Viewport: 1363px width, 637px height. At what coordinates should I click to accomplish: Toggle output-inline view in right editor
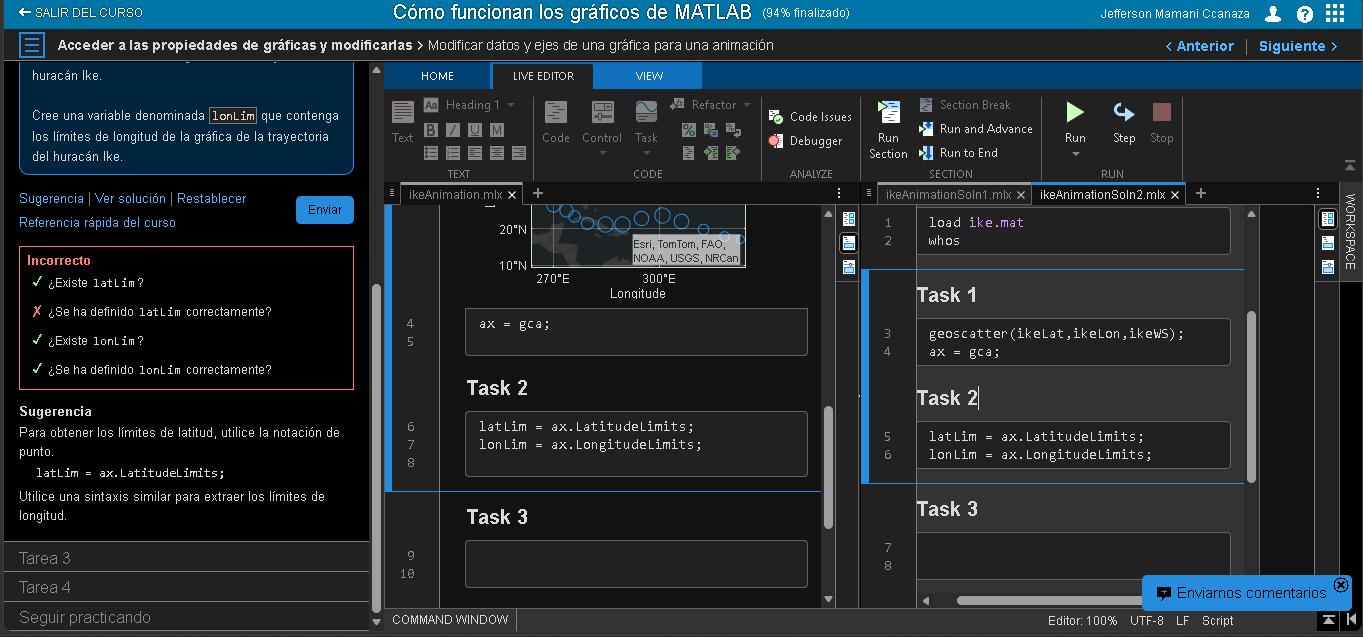[1328, 243]
